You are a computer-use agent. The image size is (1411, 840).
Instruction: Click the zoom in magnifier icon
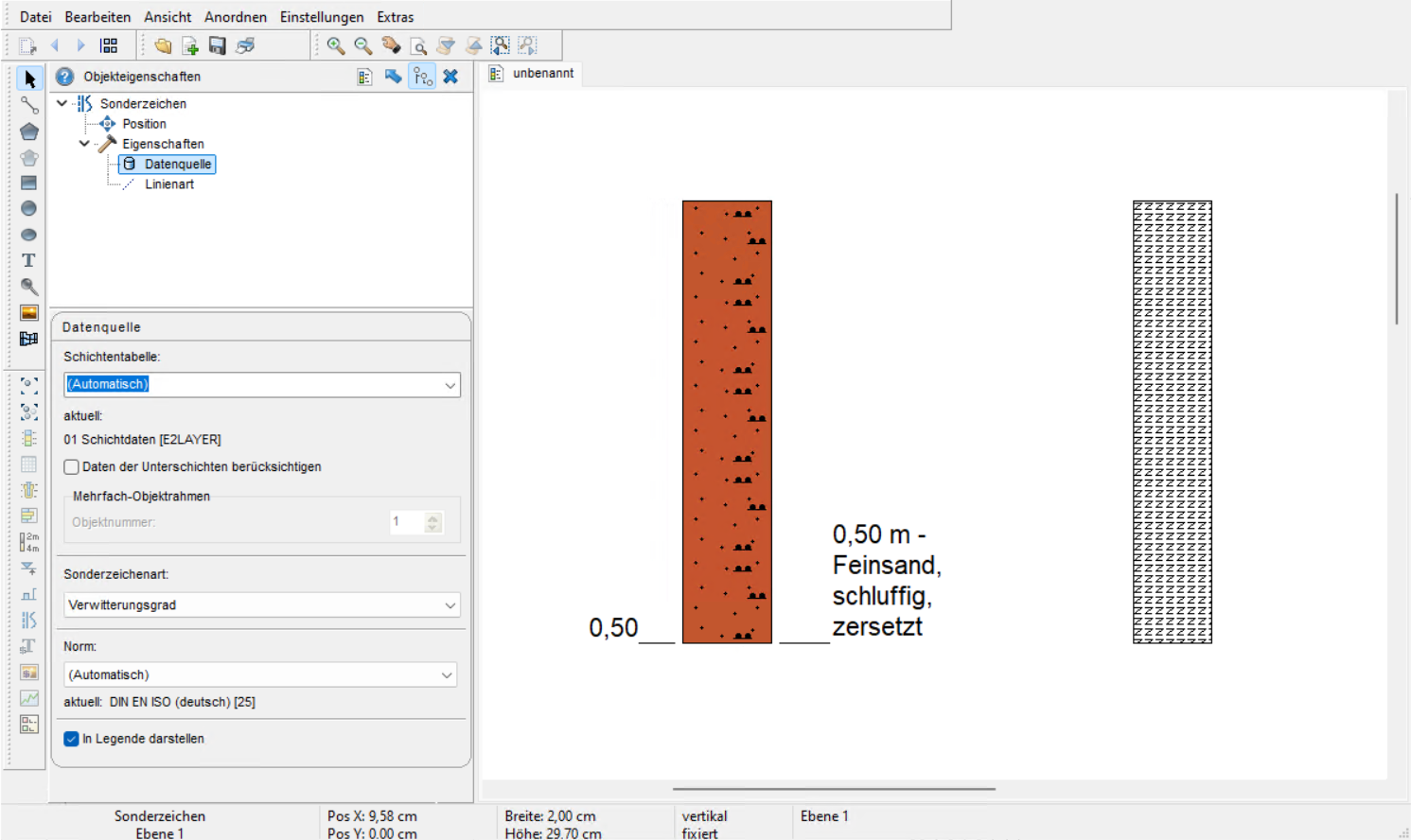pyautogui.click(x=336, y=45)
